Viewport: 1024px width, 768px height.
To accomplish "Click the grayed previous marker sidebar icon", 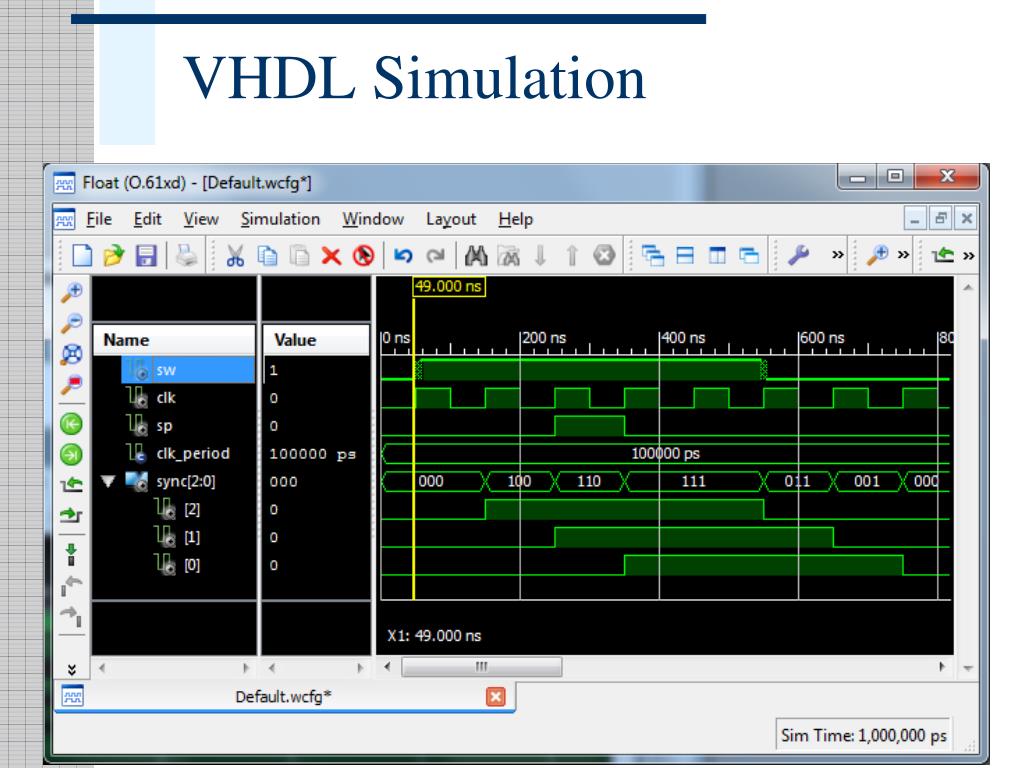I will 71,585.
